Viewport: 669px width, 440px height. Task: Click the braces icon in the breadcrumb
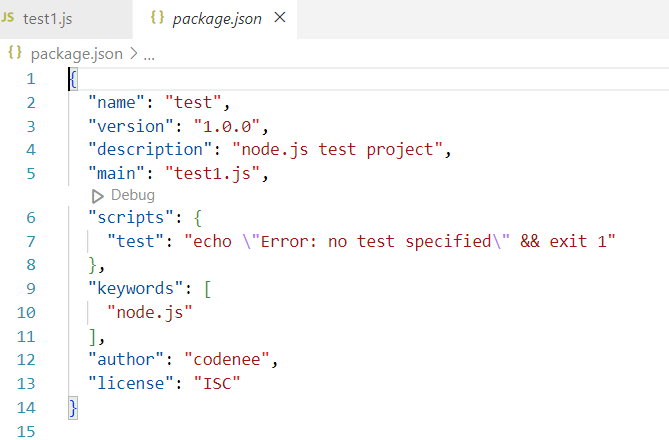click(x=15, y=53)
